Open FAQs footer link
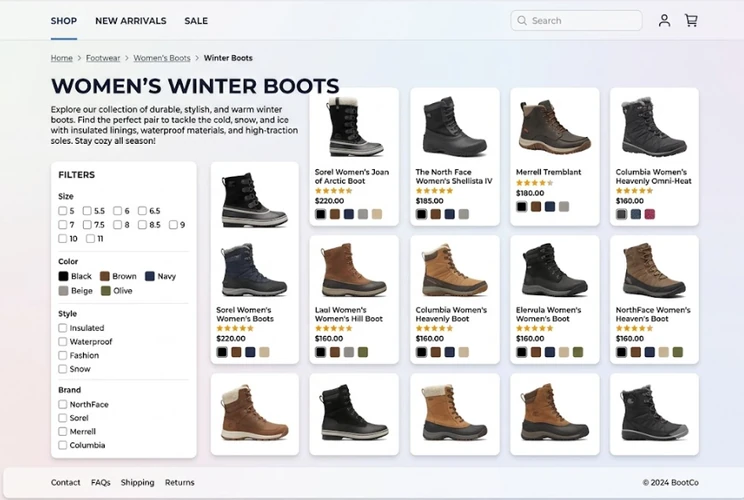 tap(101, 482)
